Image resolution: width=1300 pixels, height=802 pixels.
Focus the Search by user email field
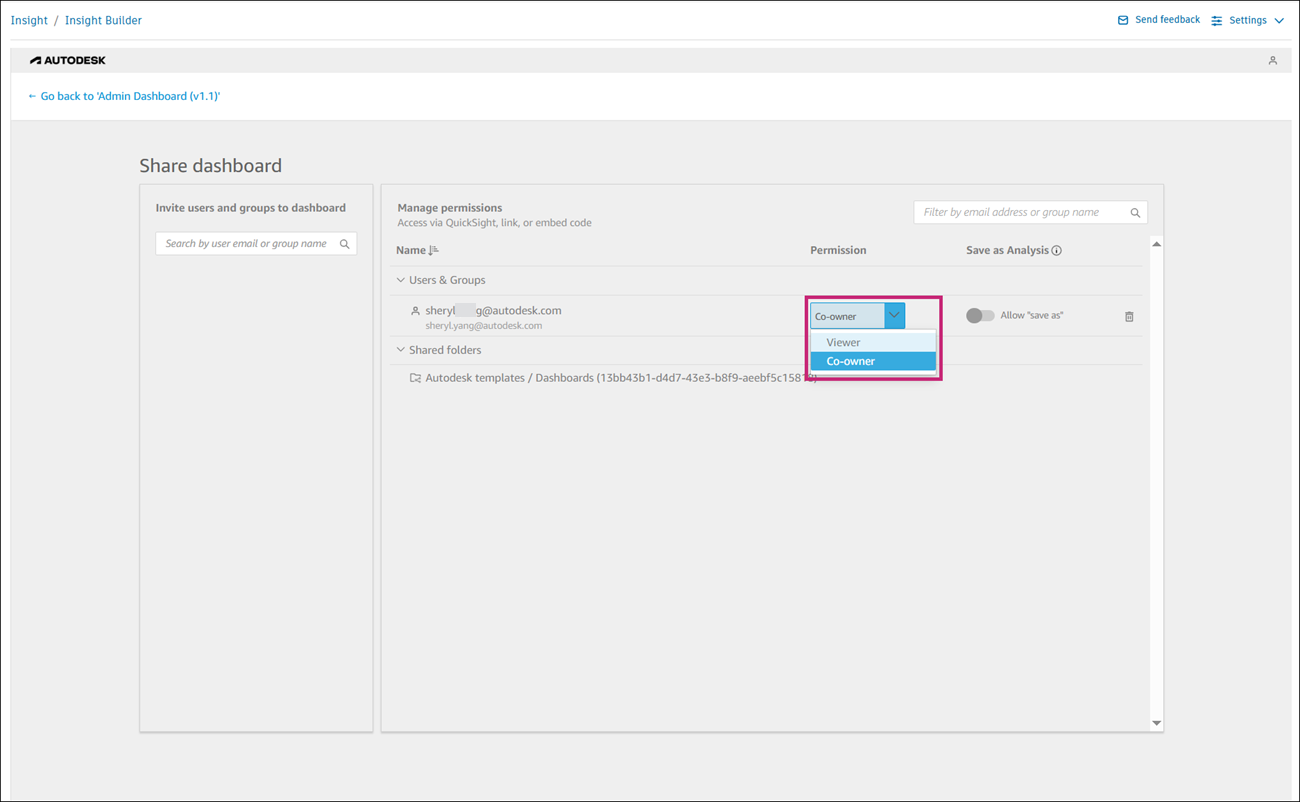click(x=256, y=244)
